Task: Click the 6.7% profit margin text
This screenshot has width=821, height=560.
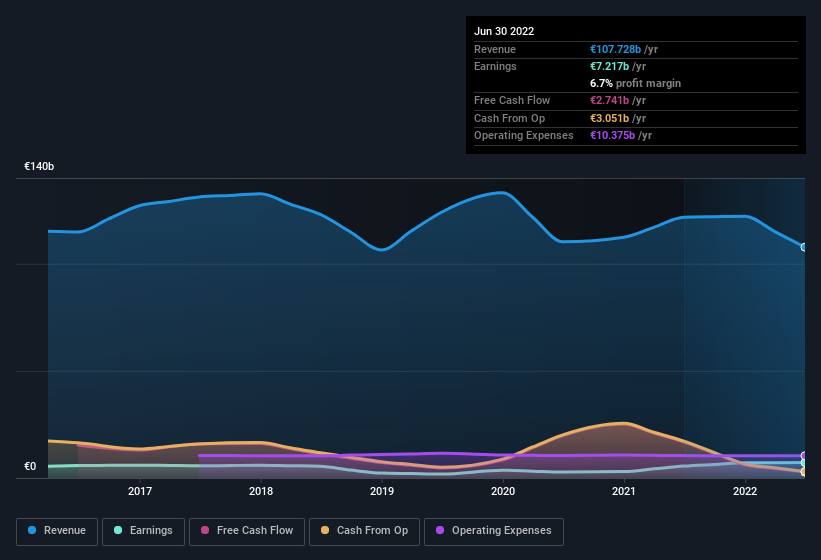Action: click(635, 83)
